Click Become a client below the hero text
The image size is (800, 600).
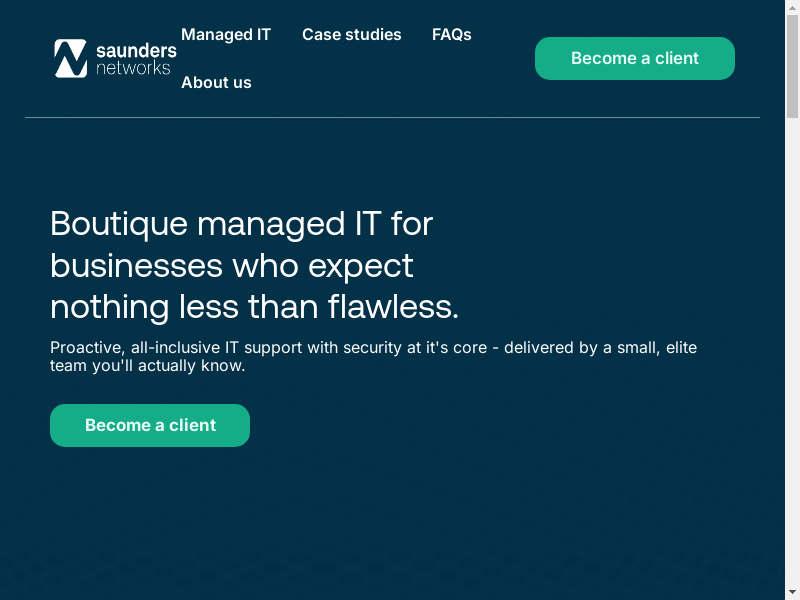tap(150, 425)
